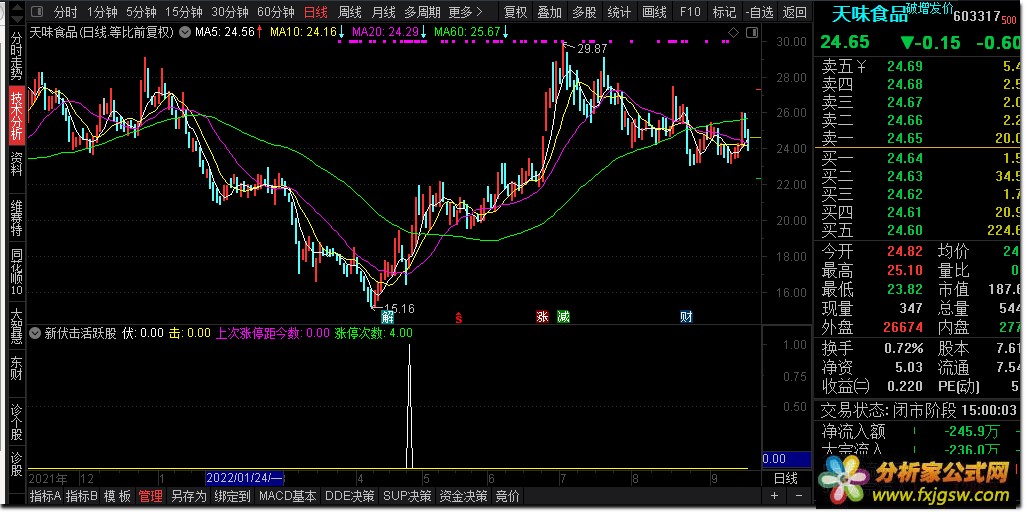Click the 多股 multi-stock button
The image size is (1026, 512).
pyautogui.click(x=584, y=12)
